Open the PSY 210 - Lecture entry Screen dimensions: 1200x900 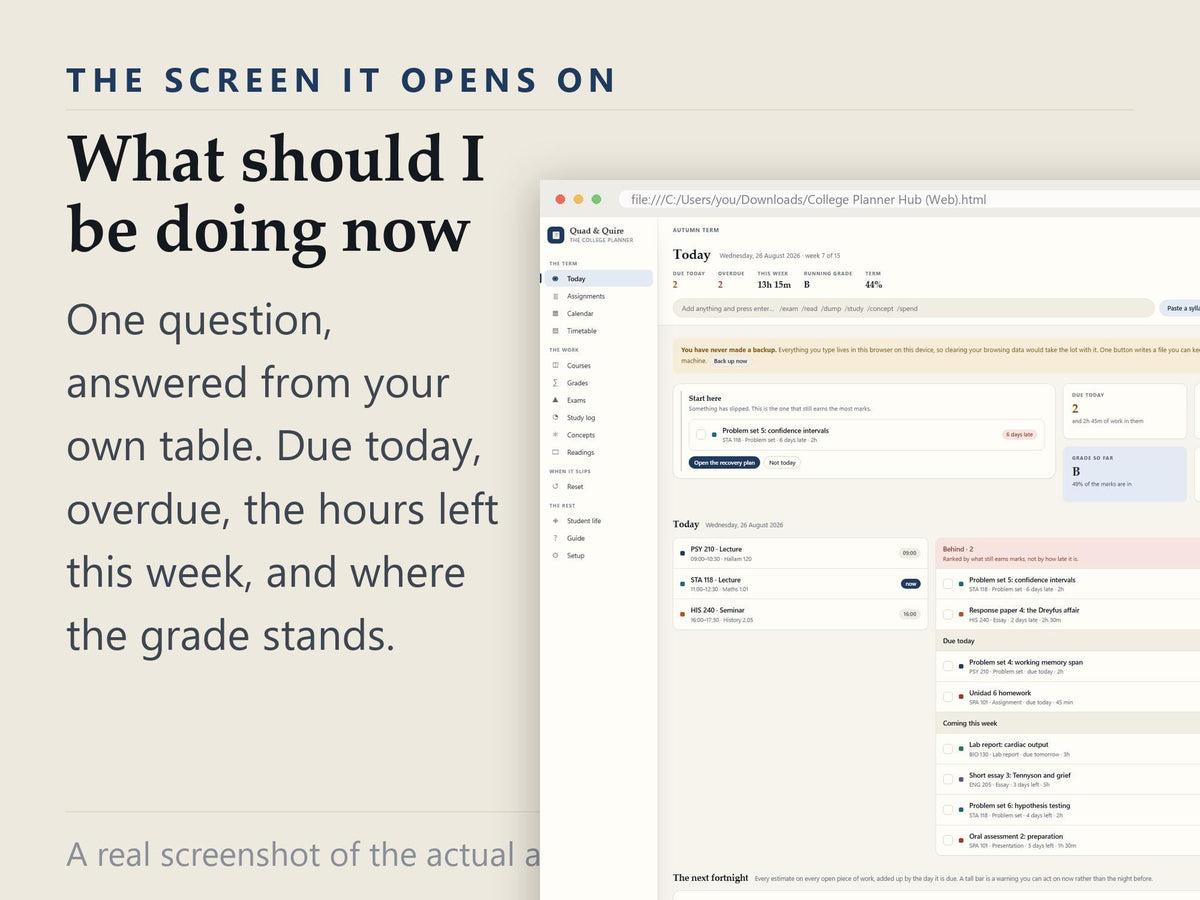pyautogui.click(x=800, y=554)
